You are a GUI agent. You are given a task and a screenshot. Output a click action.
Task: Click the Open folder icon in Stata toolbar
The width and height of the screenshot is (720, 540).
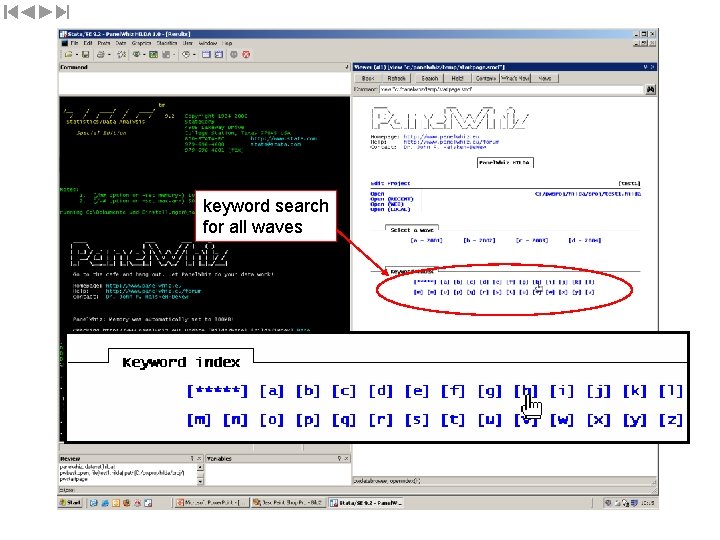68,55
